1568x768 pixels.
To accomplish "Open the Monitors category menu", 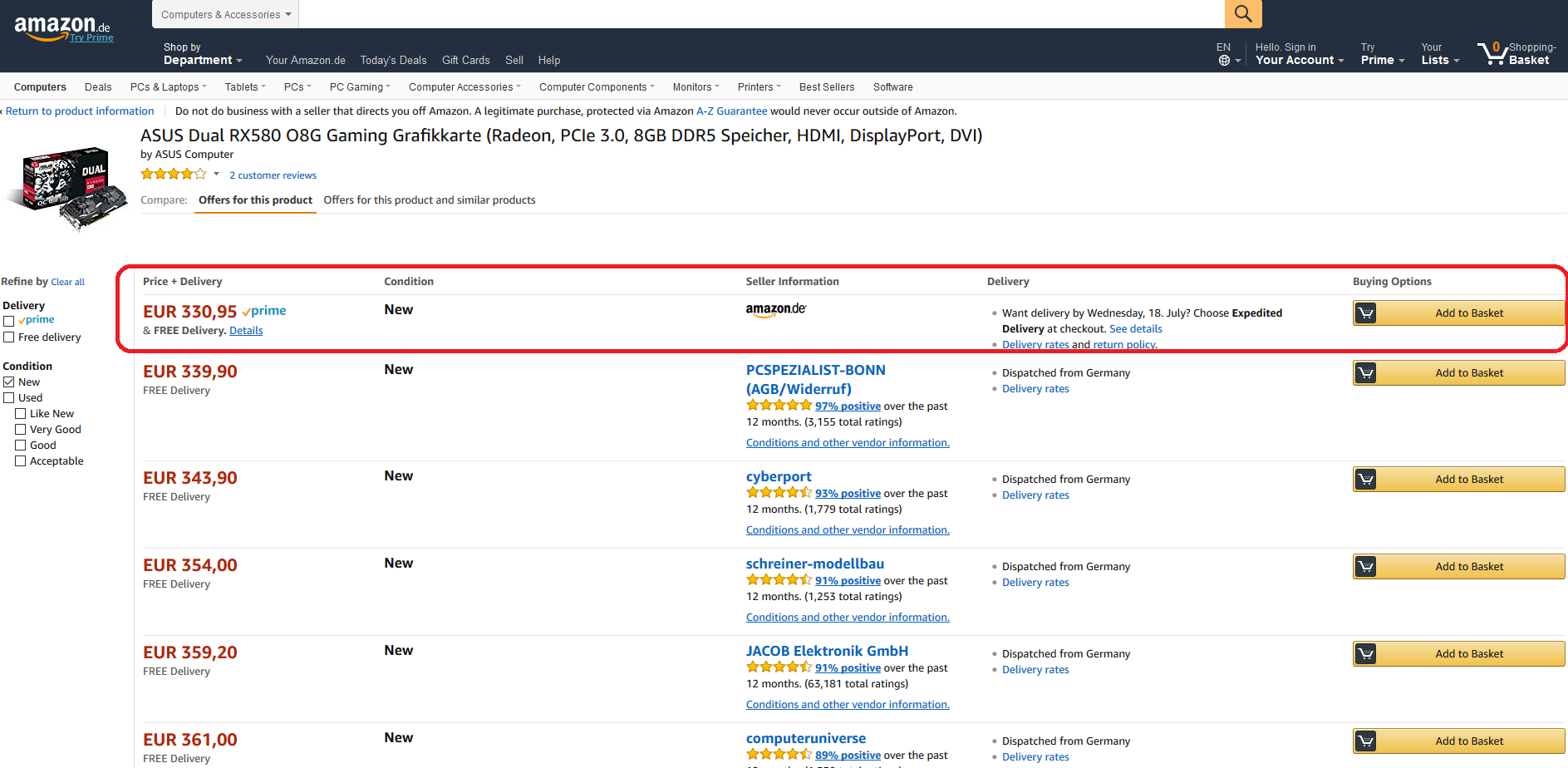I will [696, 87].
